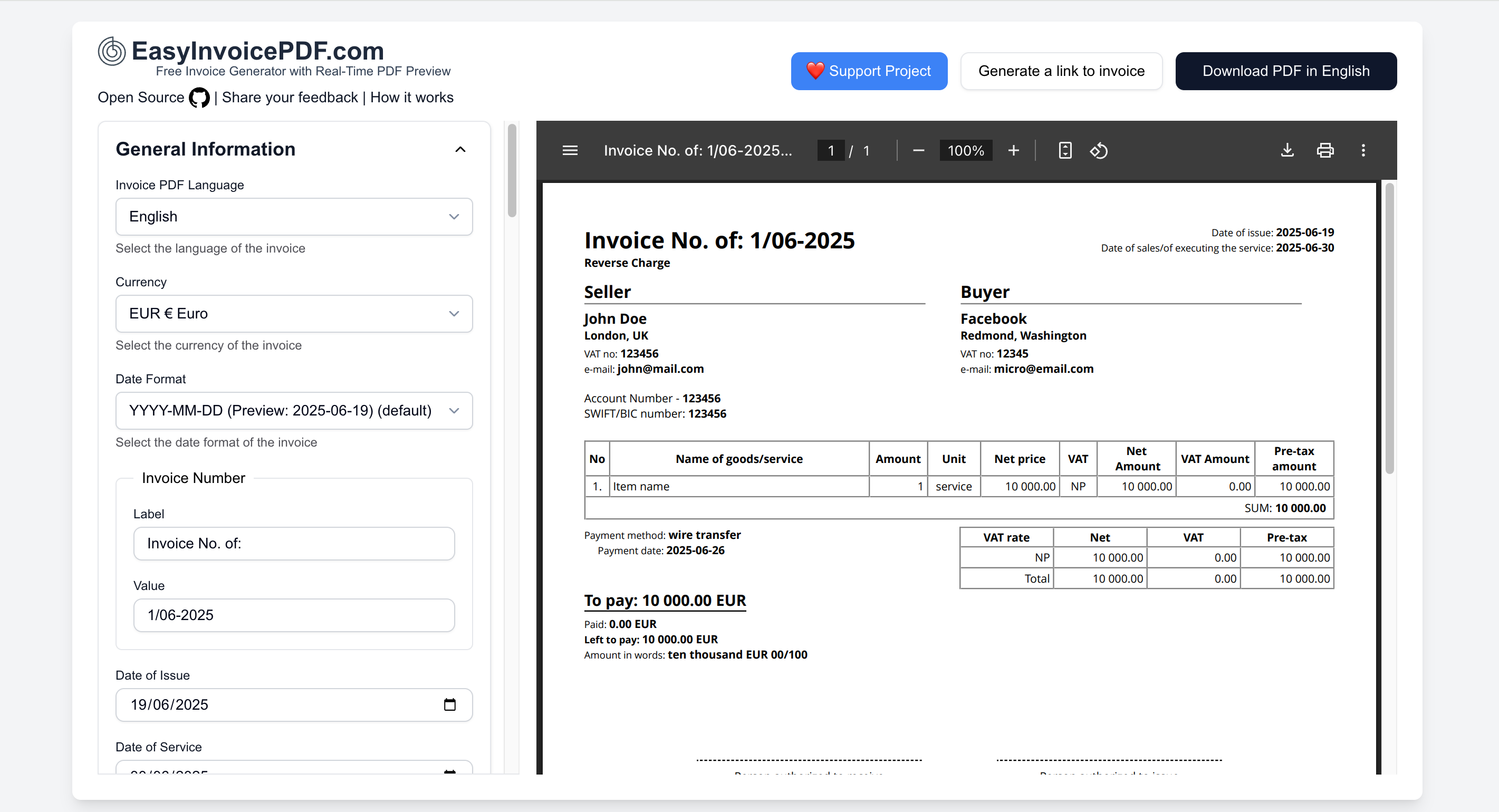Focus the invoice number Label input
This screenshot has height=812, width=1499.
click(x=294, y=543)
